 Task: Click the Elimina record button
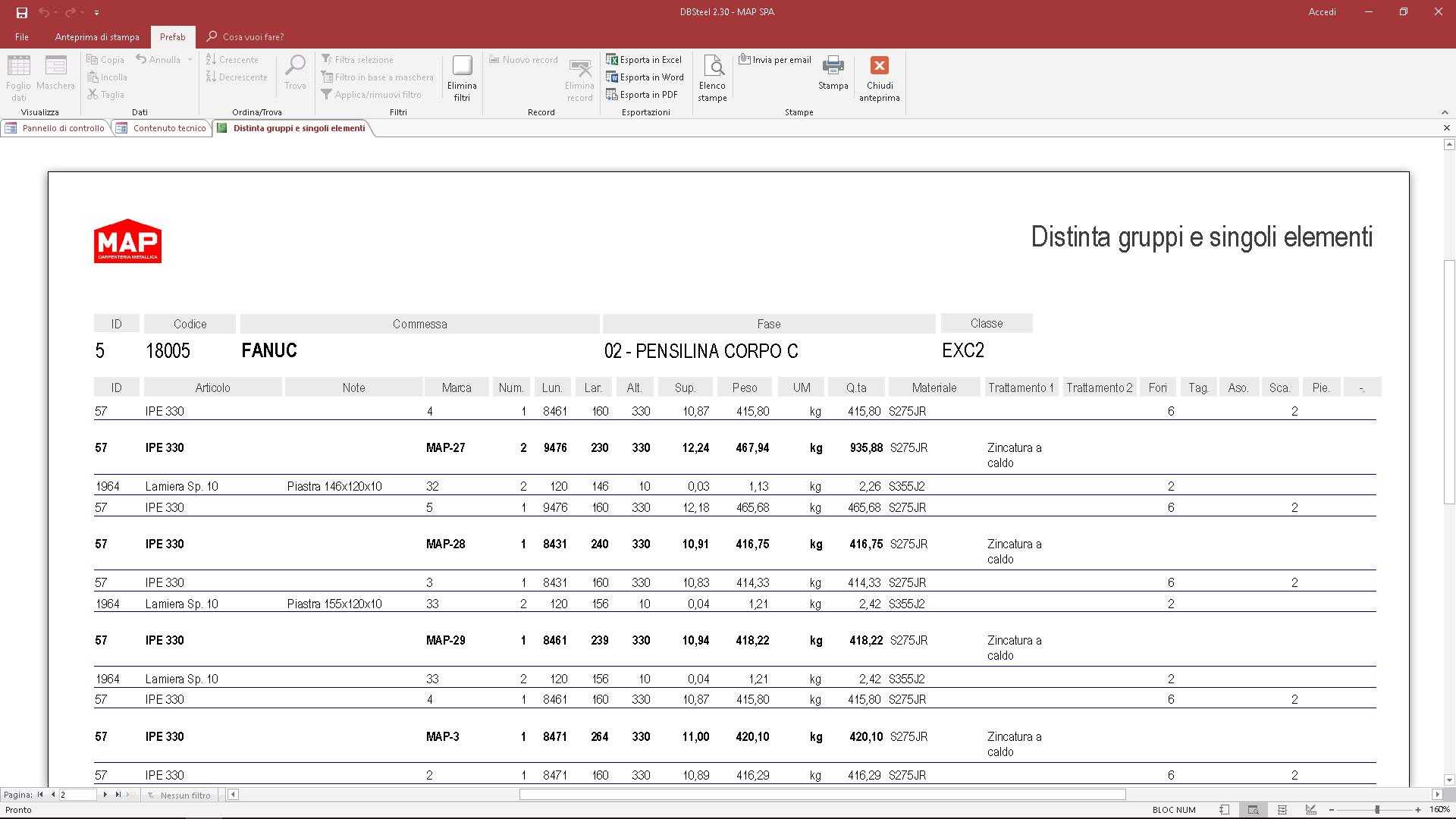point(579,80)
